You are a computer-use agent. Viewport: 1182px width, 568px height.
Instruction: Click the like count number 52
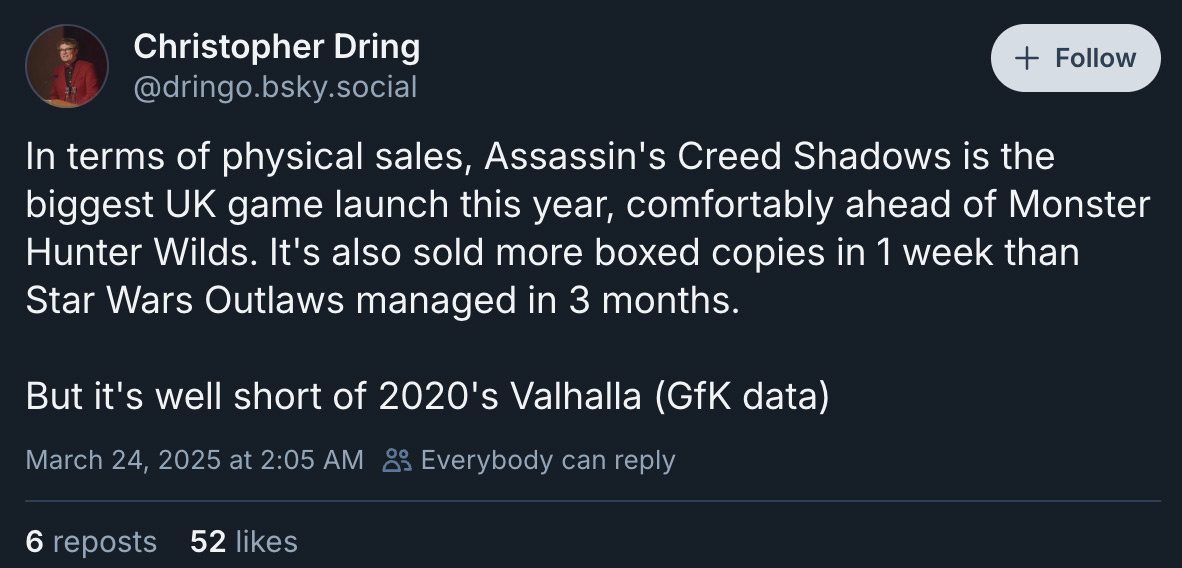207,542
